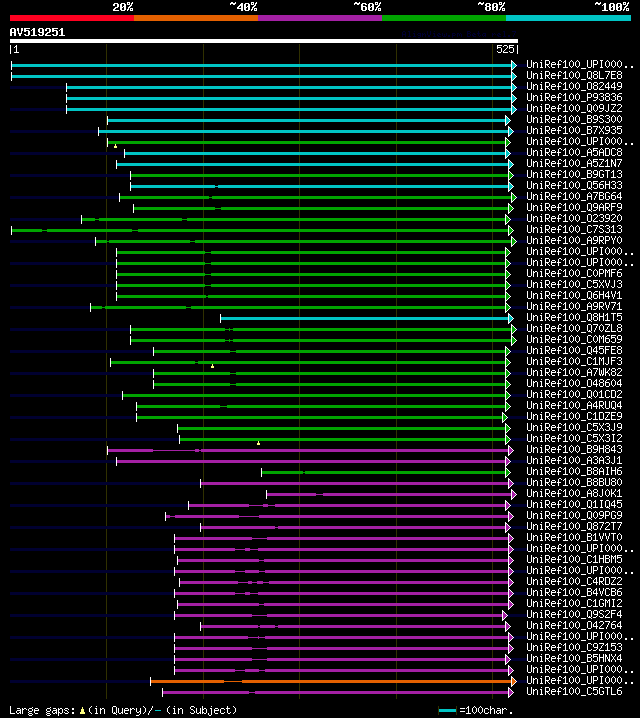Screen dimensions: 640x718
Task: Select the UniRef100_O42764 label
Action: click(574, 625)
